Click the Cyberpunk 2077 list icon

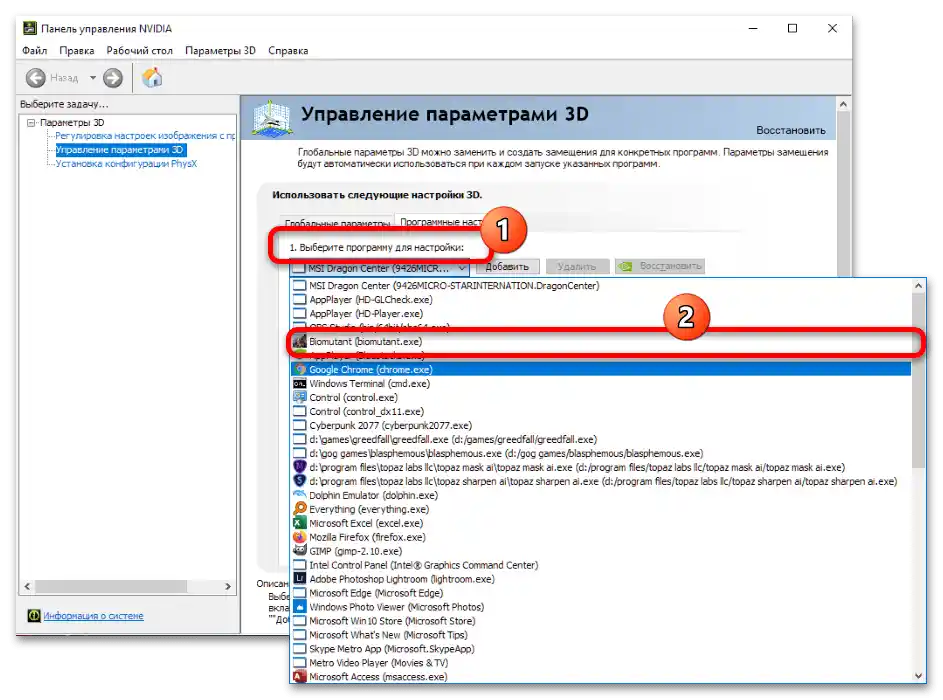point(299,425)
